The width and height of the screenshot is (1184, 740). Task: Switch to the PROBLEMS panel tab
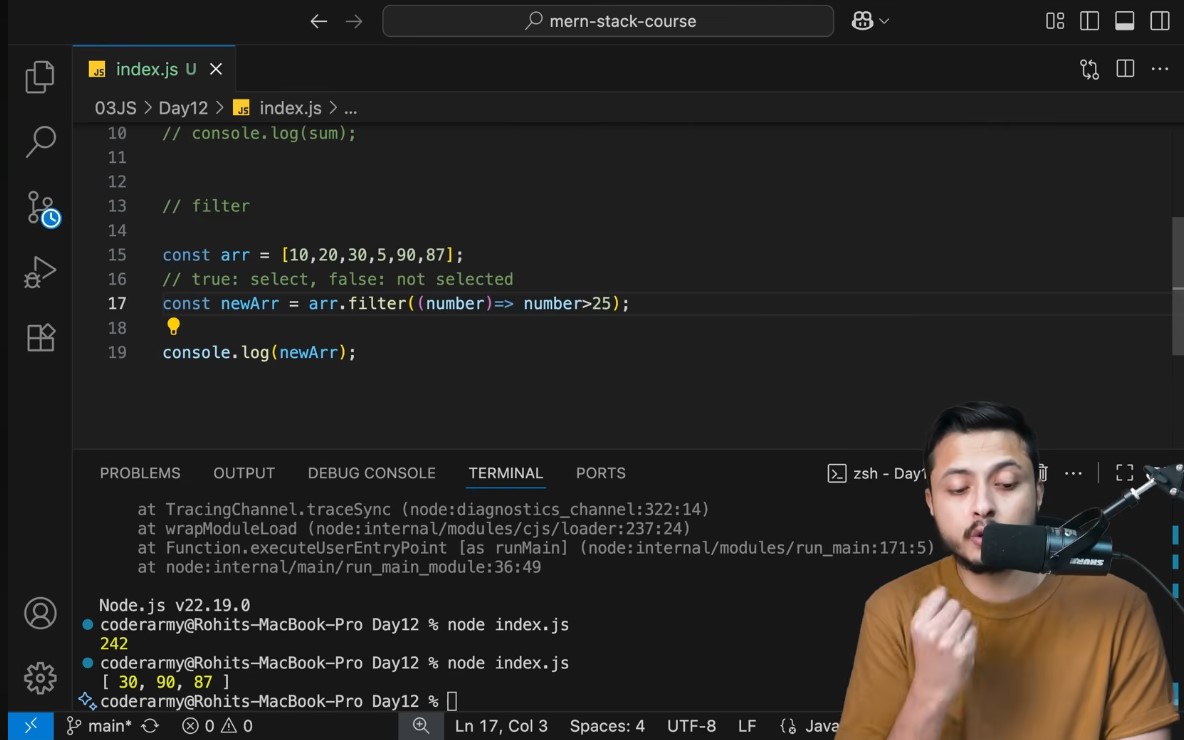coord(140,473)
